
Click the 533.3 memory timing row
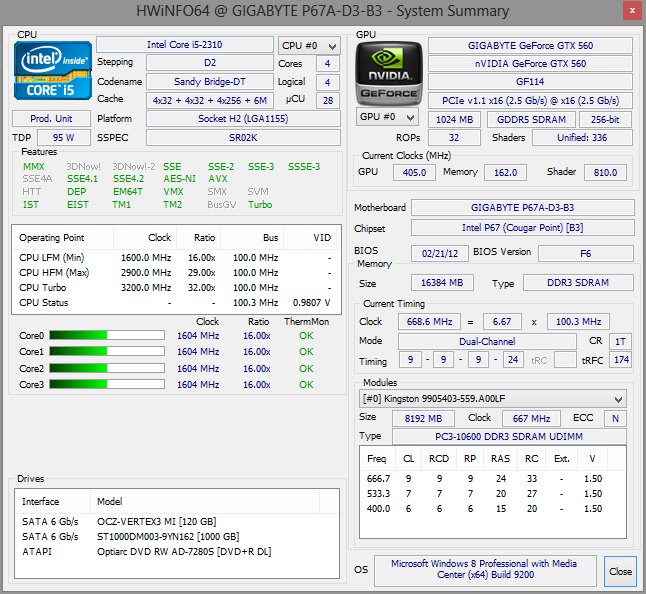493,493
